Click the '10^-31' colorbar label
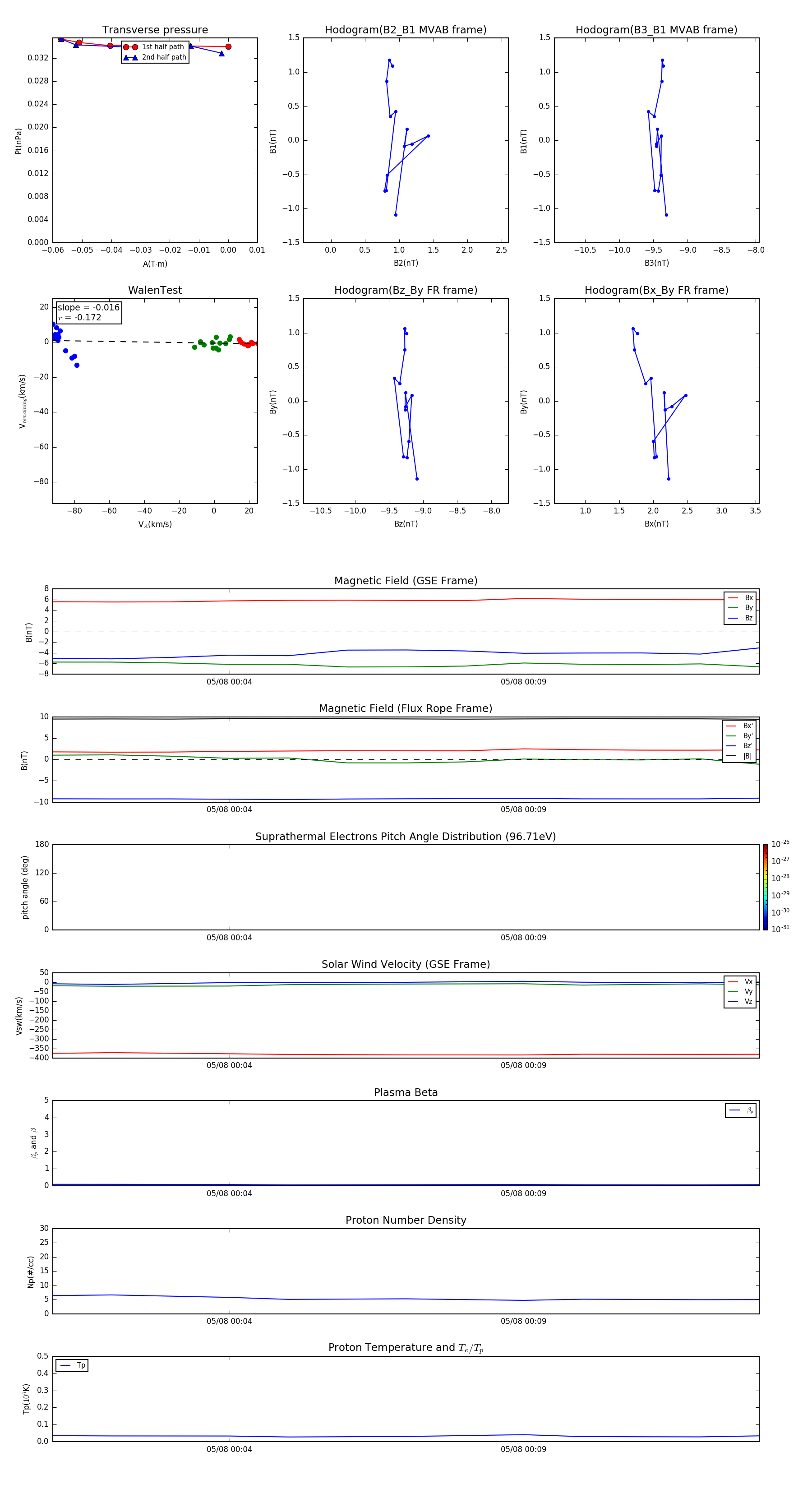 (780, 929)
